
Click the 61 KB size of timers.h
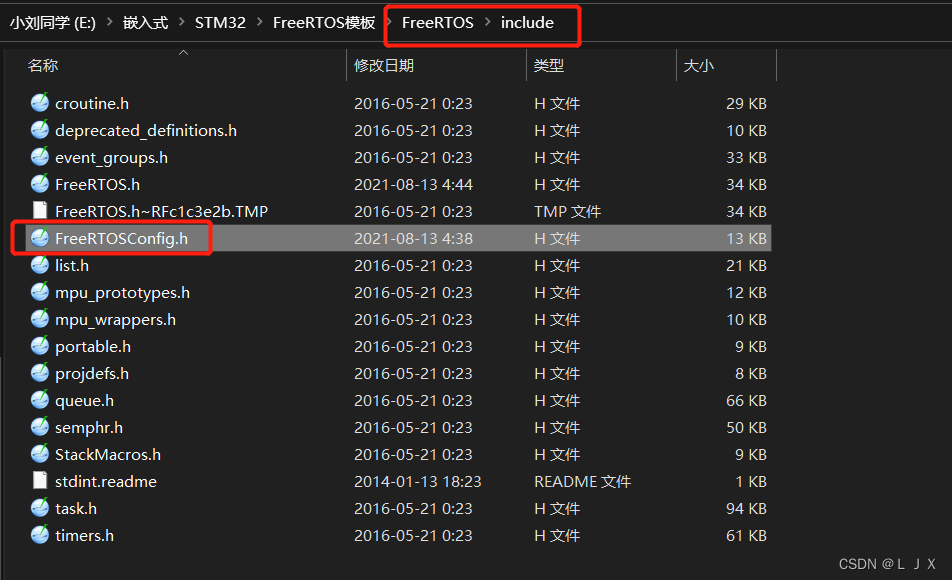point(746,535)
